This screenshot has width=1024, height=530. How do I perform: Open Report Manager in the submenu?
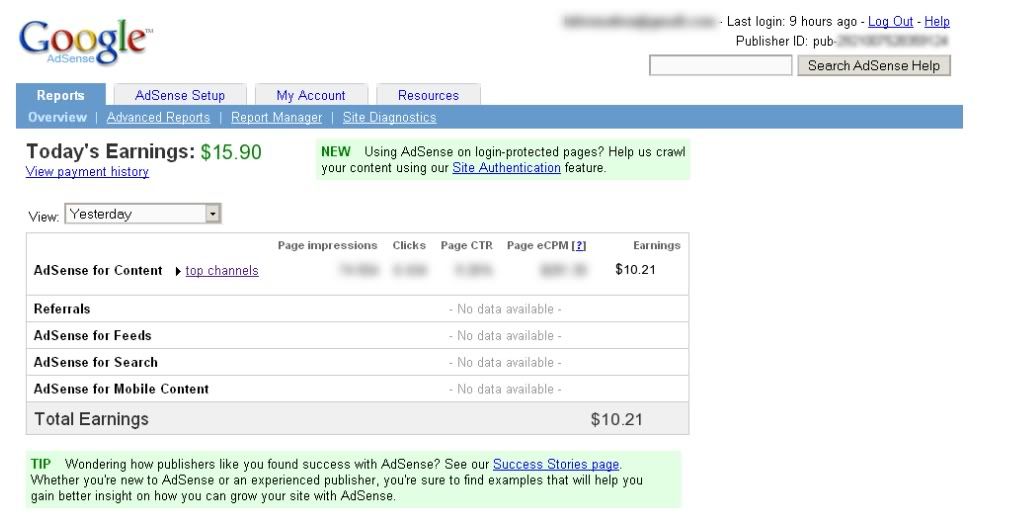coord(276,118)
